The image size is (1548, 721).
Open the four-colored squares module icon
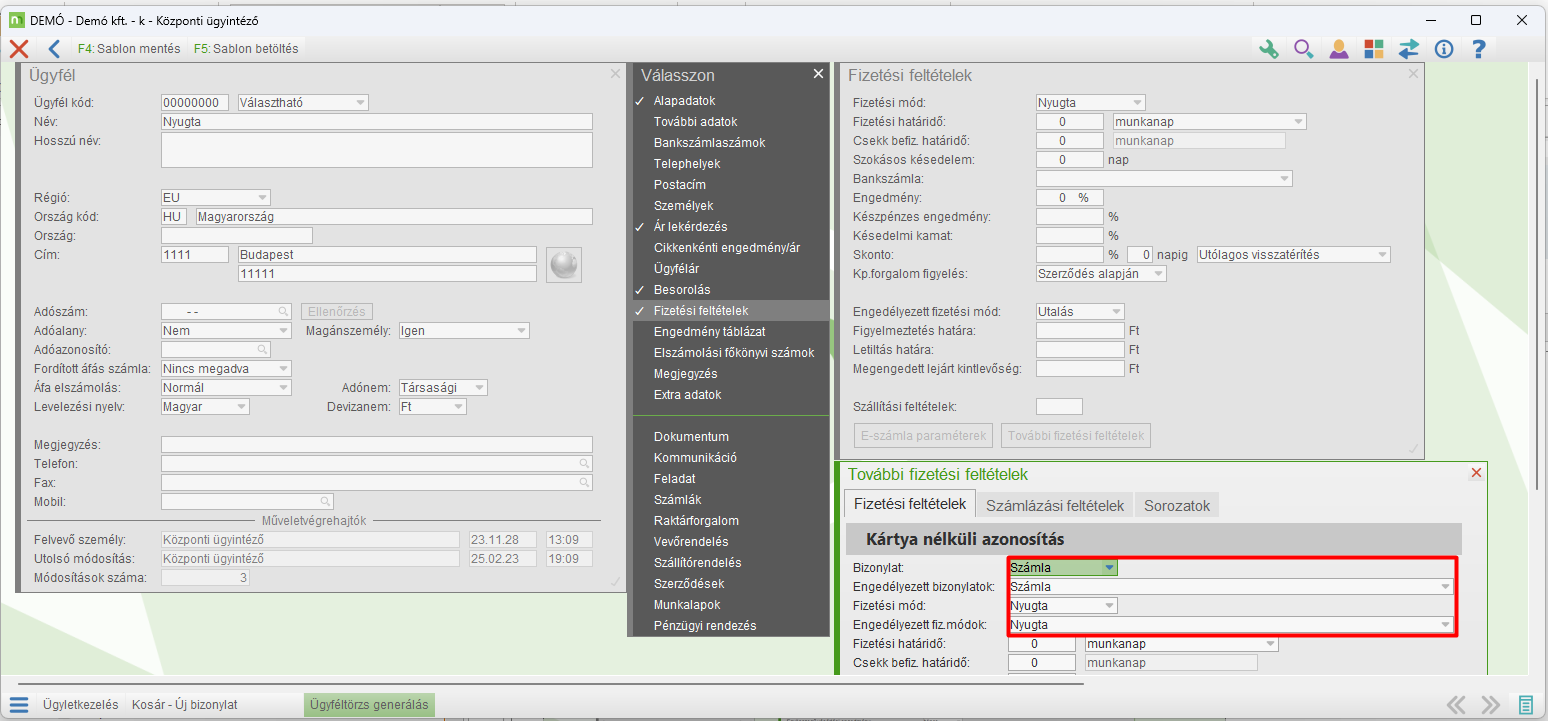click(1373, 49)
